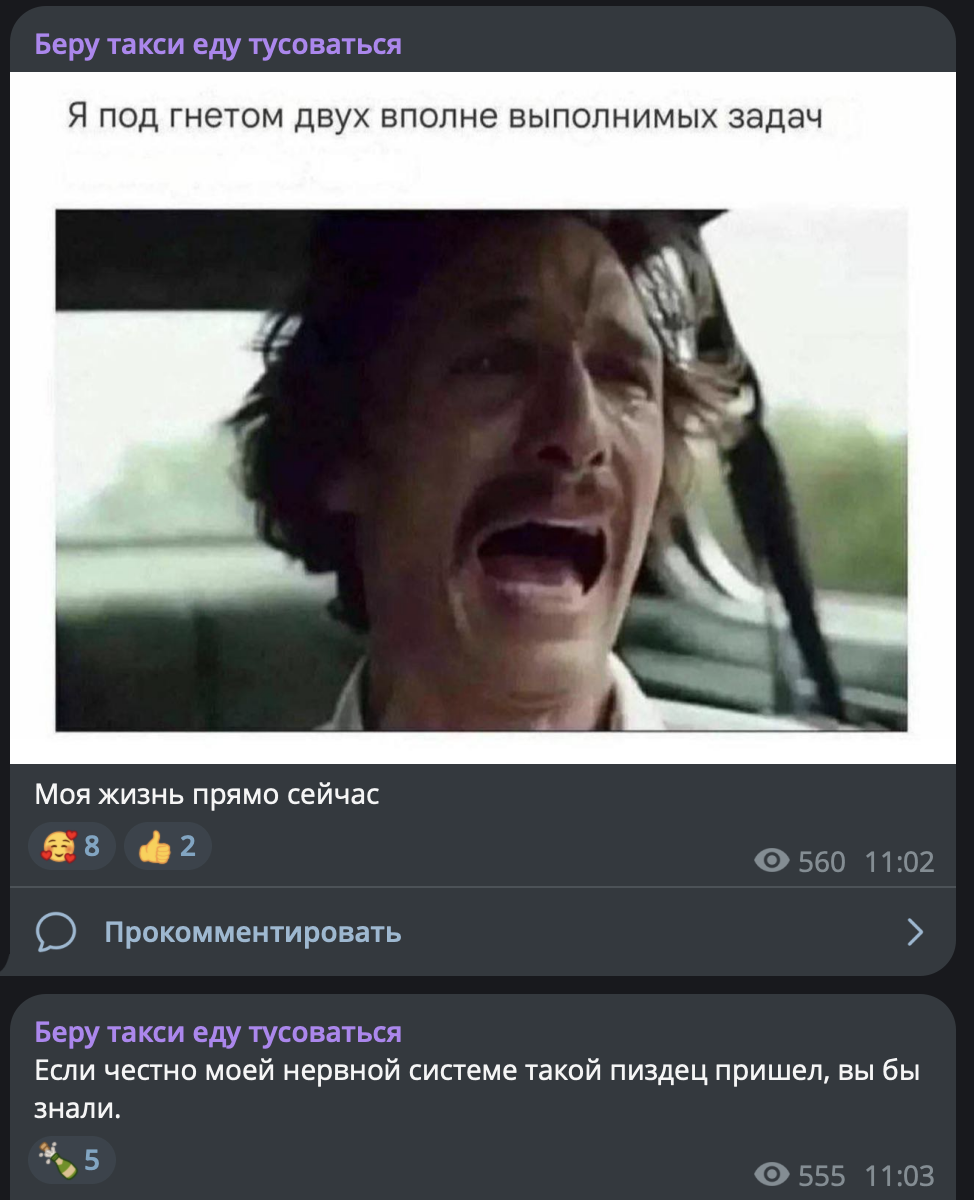This screenshot has height=1200, width=974.
Task: Open the 11:03 timestamp of the second post
Action: 897,1175
